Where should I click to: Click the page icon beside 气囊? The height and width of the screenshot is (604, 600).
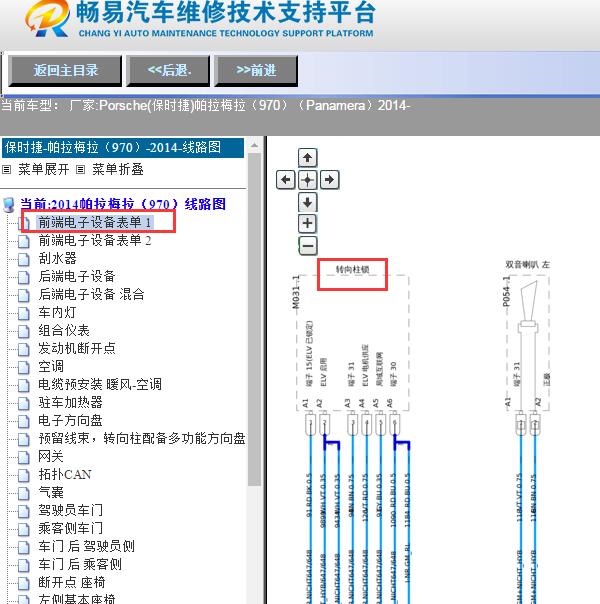pos(24,493)
